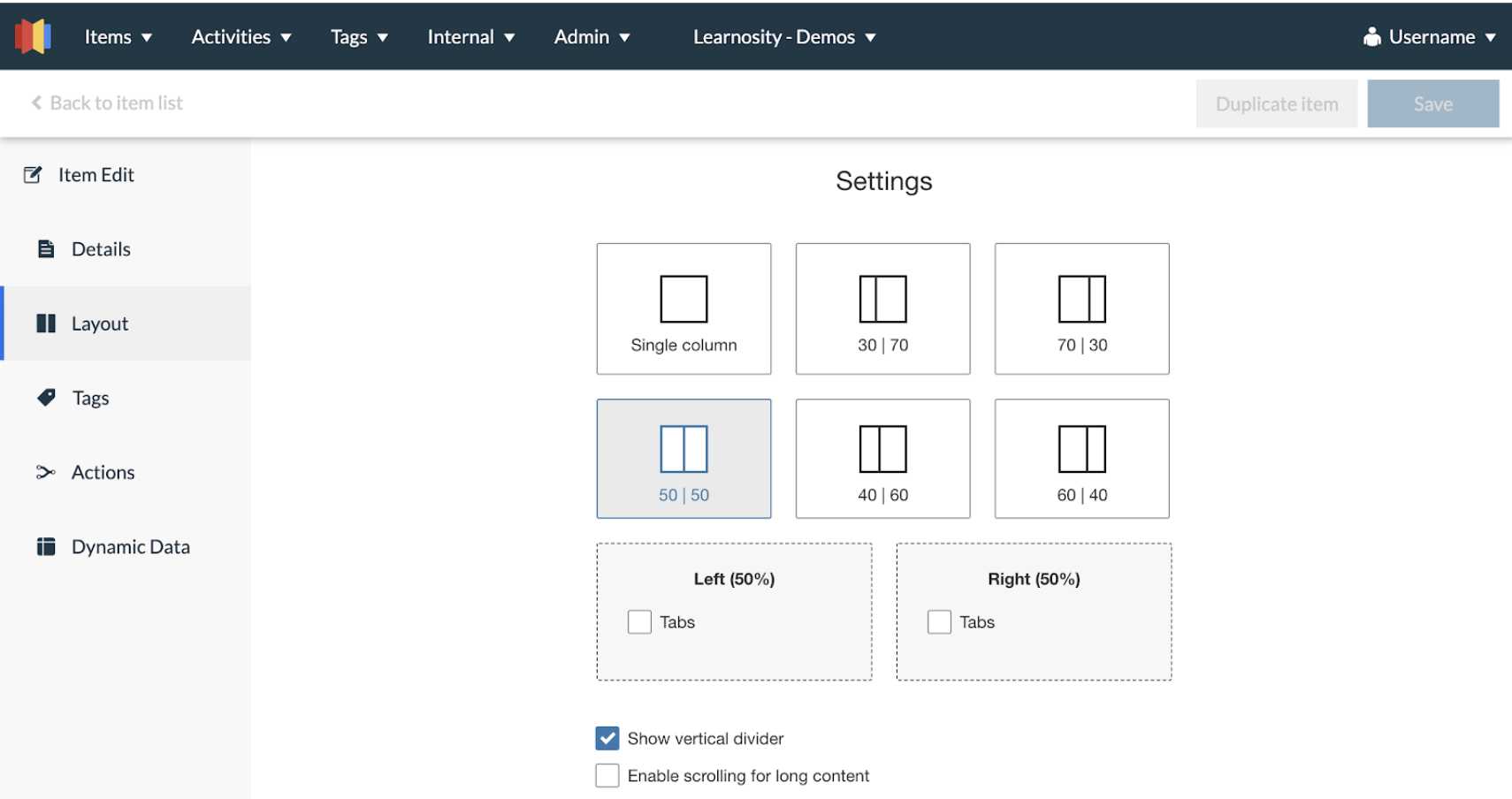Disable Show vertical divider

pos(607,738)
